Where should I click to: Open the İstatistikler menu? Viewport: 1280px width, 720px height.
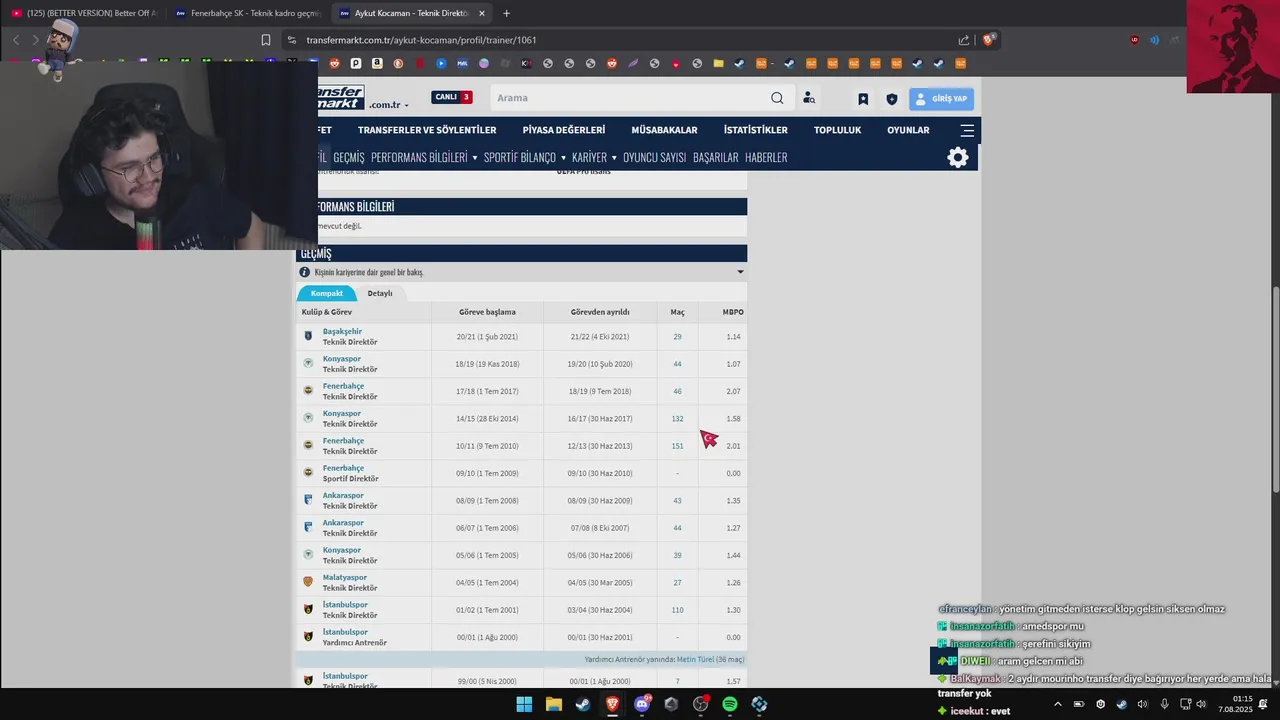point(756,130)
